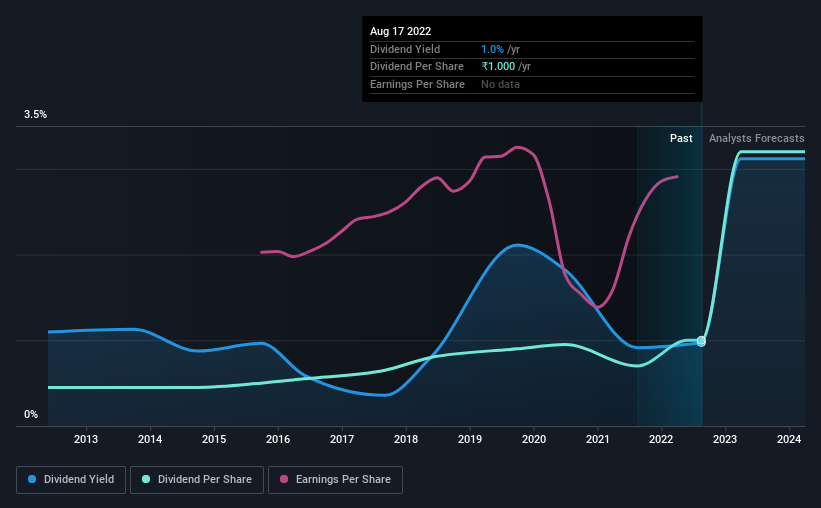Click the ₹1.000 Dividend Per Share tooltip value
The height and width of the screenshot is (508, 821).
pyautogui.click(x=498, y=67)
